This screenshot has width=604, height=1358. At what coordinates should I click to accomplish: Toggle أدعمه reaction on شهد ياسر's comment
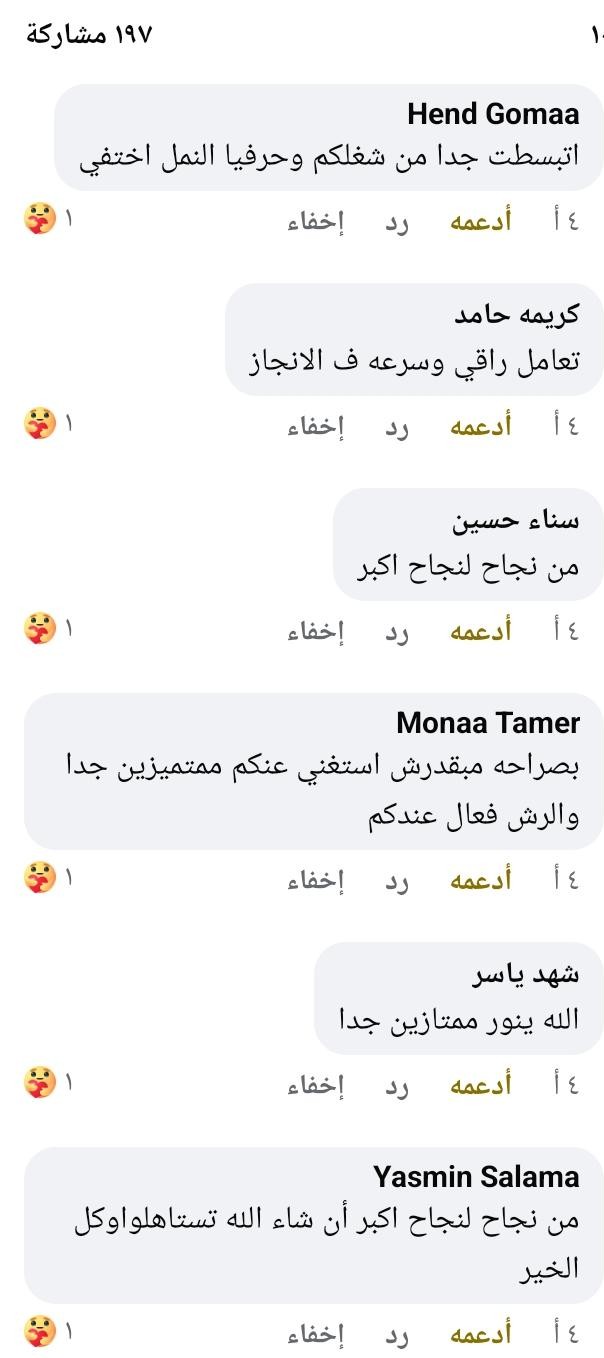[x=480, y=1085]
